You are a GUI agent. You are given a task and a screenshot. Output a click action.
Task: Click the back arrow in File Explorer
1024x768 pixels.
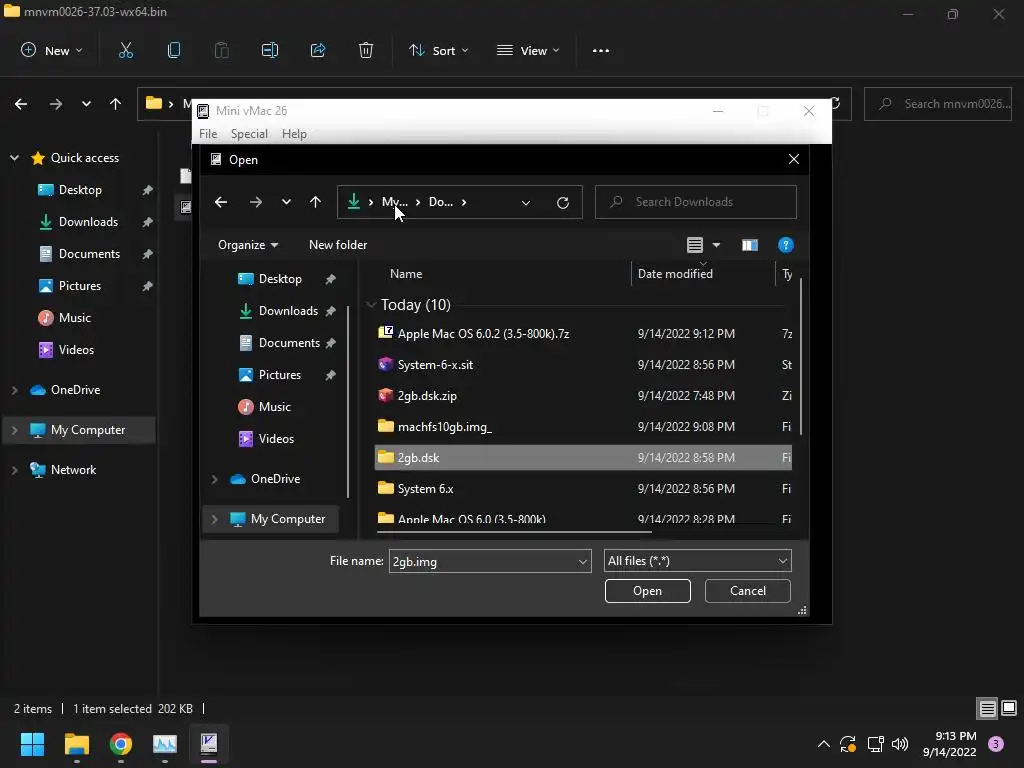coord(21,104)
